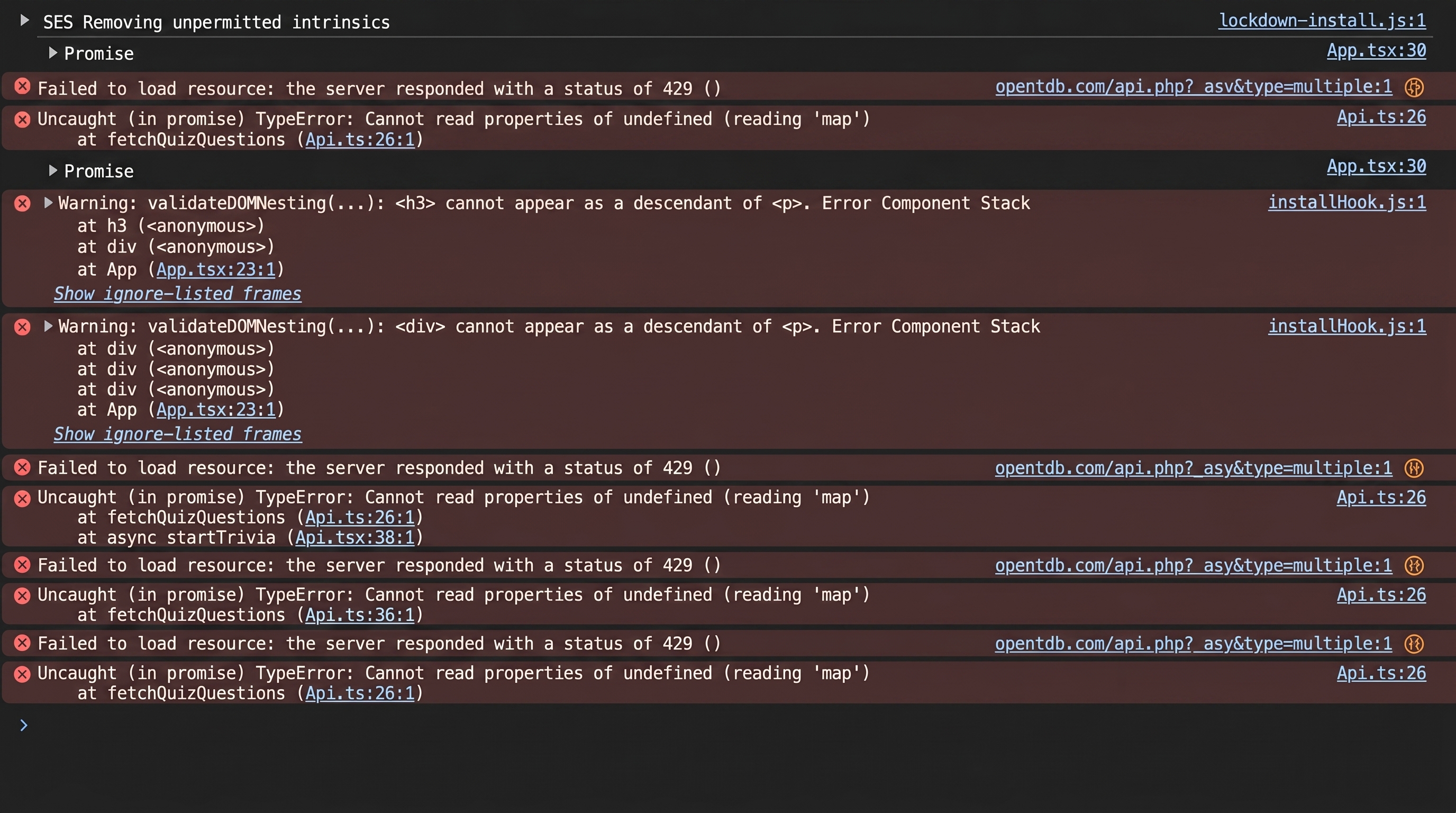Viewport: 1456px width, 813px height.
Task: Click error icon on 429 row above startTrivia error
Action: (x=22, y=467)
